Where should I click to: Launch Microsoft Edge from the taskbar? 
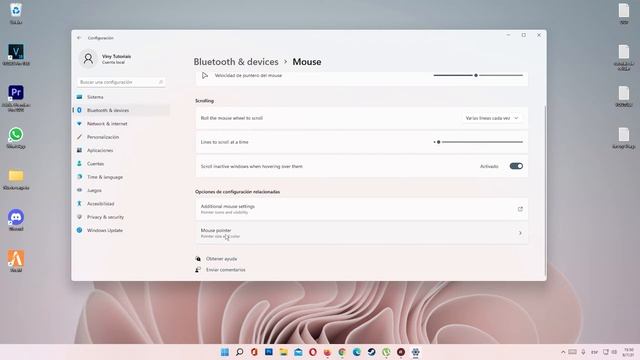357,352
